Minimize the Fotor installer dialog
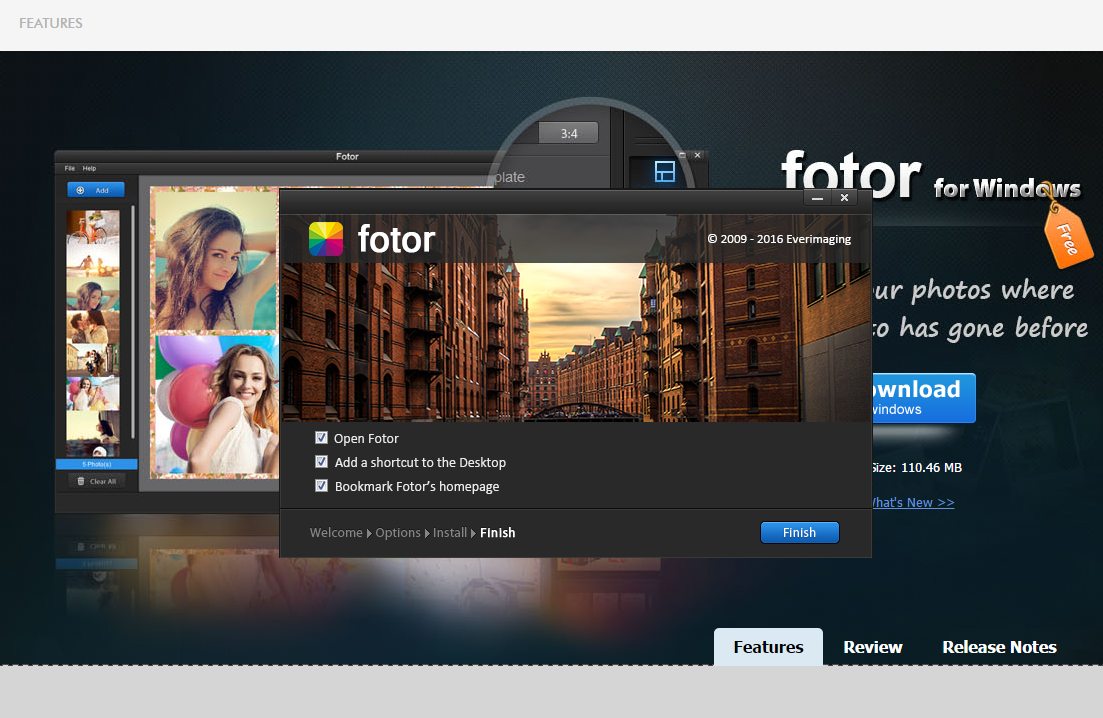The height and width of the screenshot is (718, 1103). (817, 198)
